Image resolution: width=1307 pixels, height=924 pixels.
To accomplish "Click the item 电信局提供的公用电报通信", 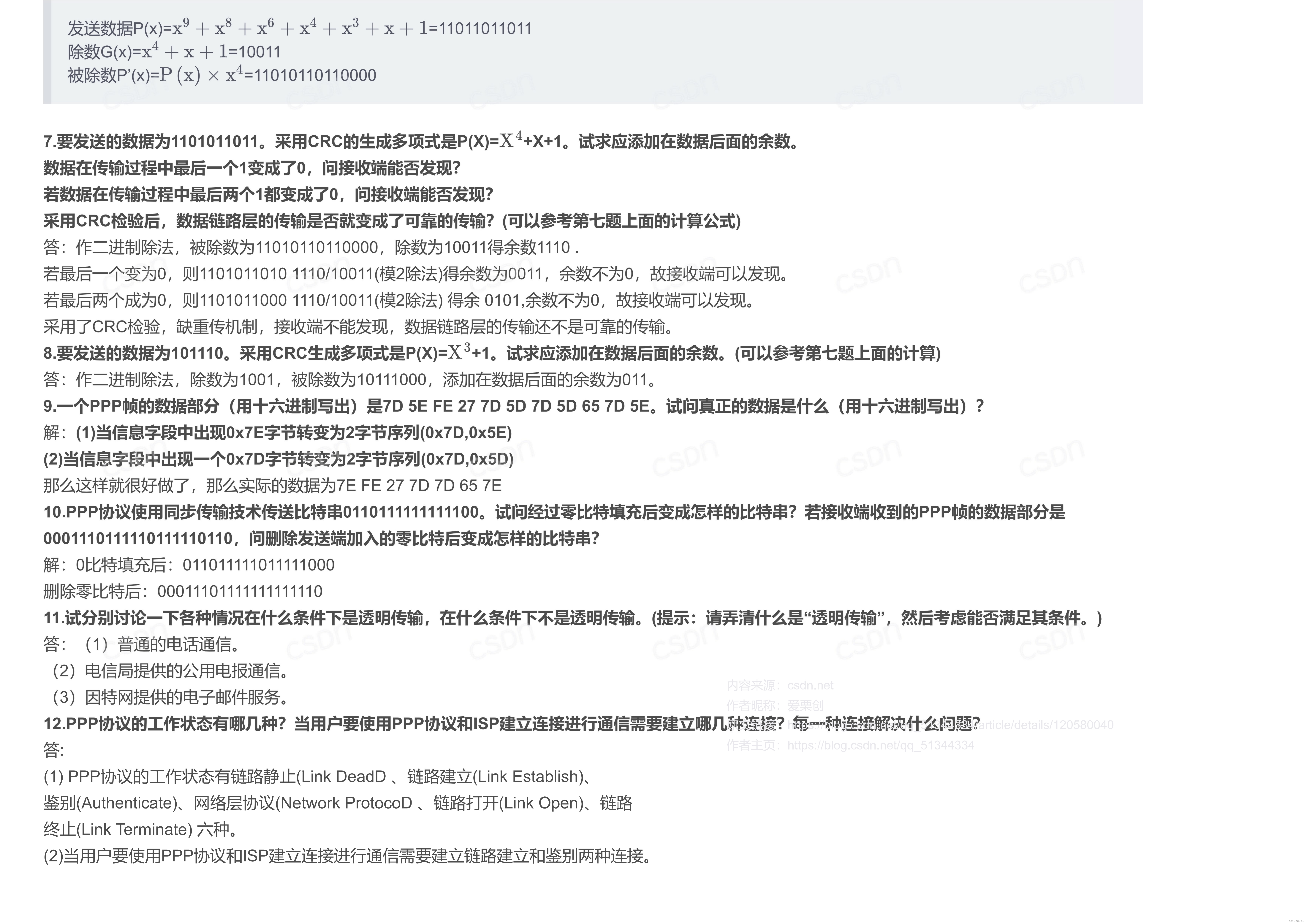I will coord(171,671).
